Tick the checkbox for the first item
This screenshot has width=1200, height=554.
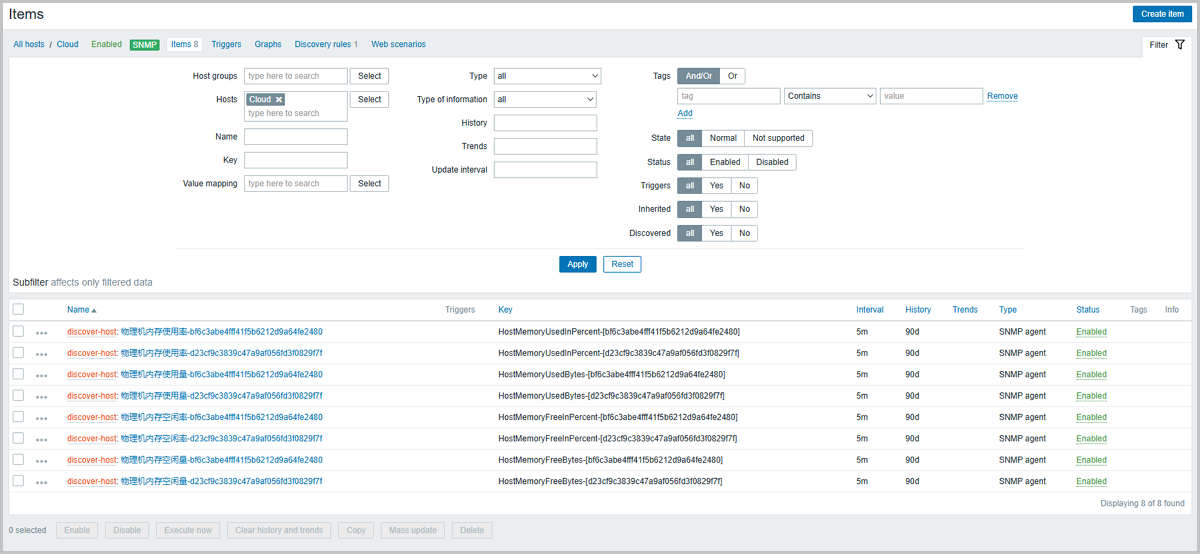18,332
